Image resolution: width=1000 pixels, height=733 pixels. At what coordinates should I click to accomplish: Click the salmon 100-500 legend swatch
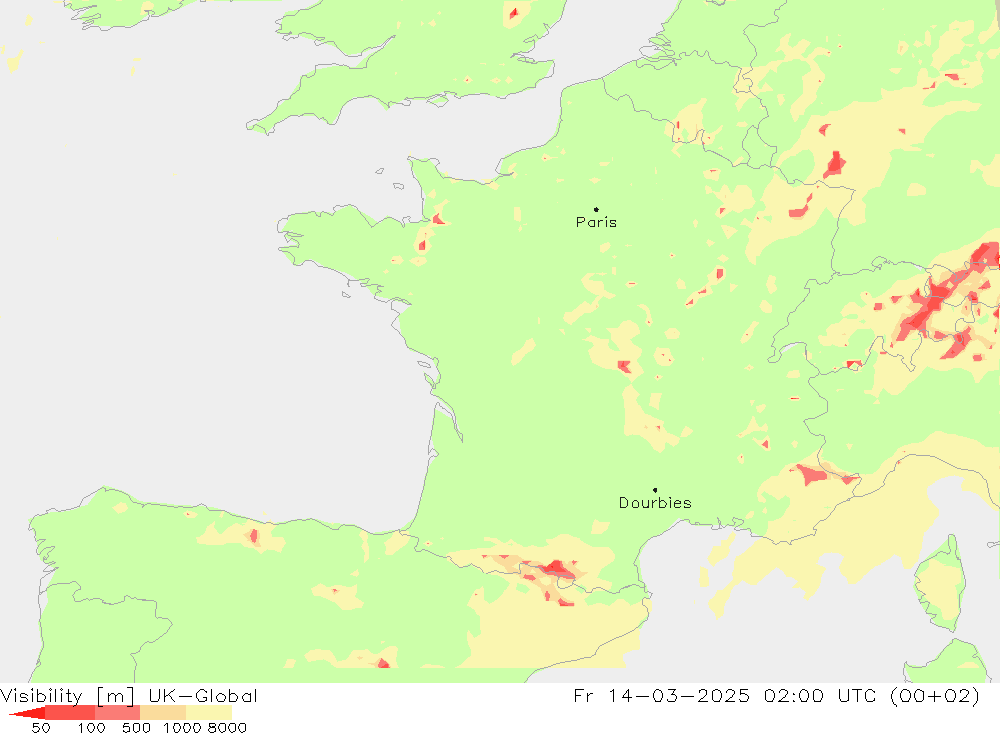tap(117, 713)
